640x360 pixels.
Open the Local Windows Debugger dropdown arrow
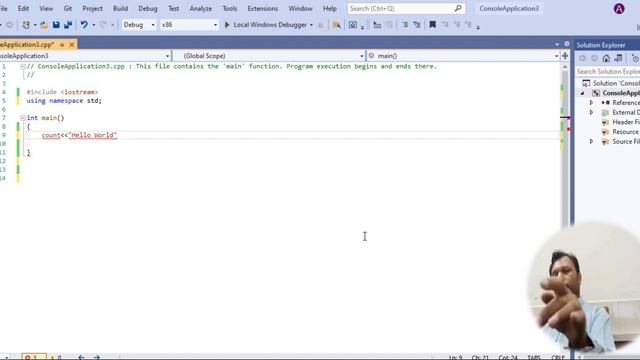pyautogui.click(x=311, y=25)
